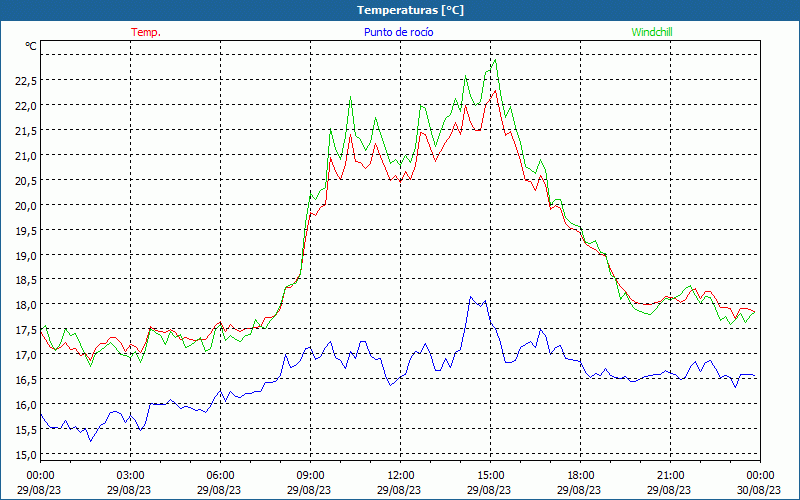Click the 15:00 time axis label

pyautogui.click(x=490, y=475)
